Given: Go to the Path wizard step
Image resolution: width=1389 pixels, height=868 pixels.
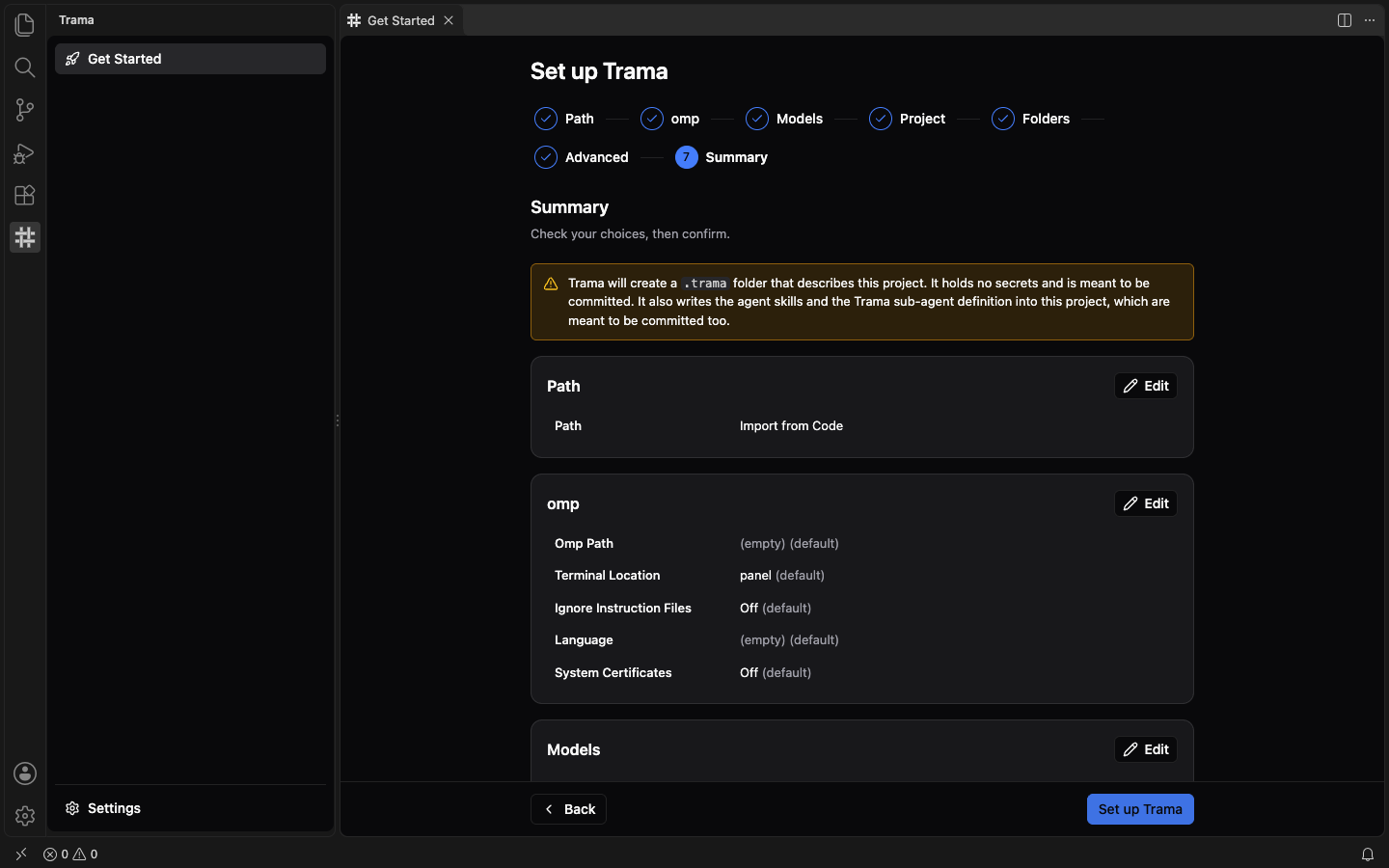Looking at the screenshot, I should (x=564, y=119).
